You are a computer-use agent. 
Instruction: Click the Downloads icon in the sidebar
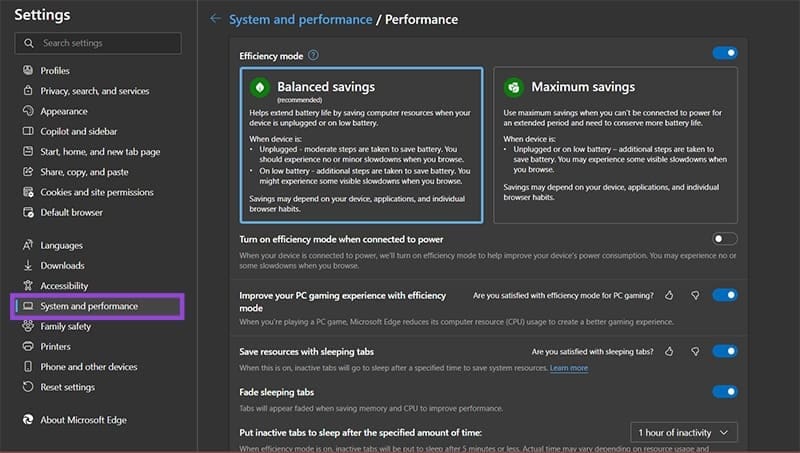(27, 266)
